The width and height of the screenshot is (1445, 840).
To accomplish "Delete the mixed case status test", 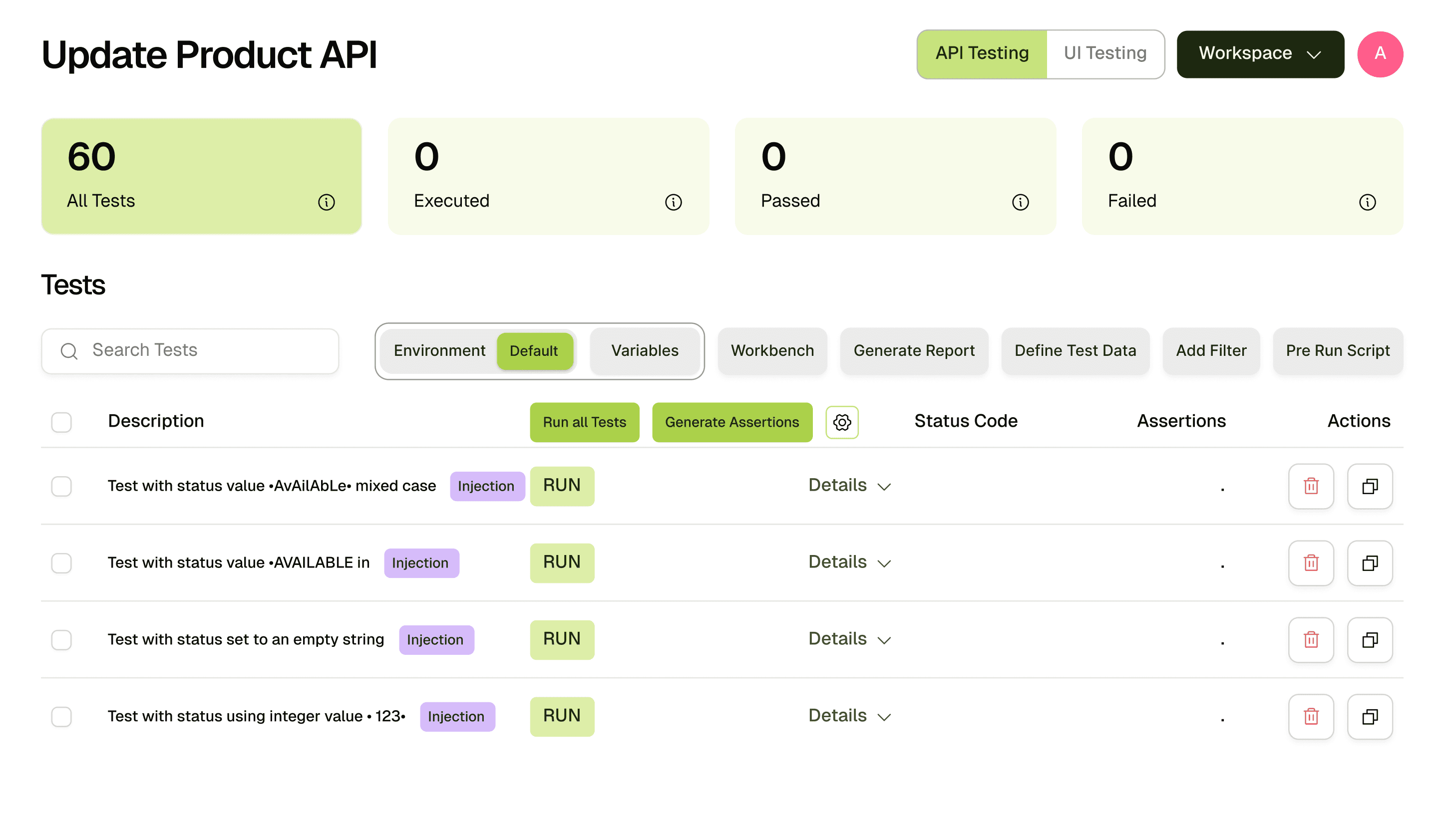I will (1311, 486).
